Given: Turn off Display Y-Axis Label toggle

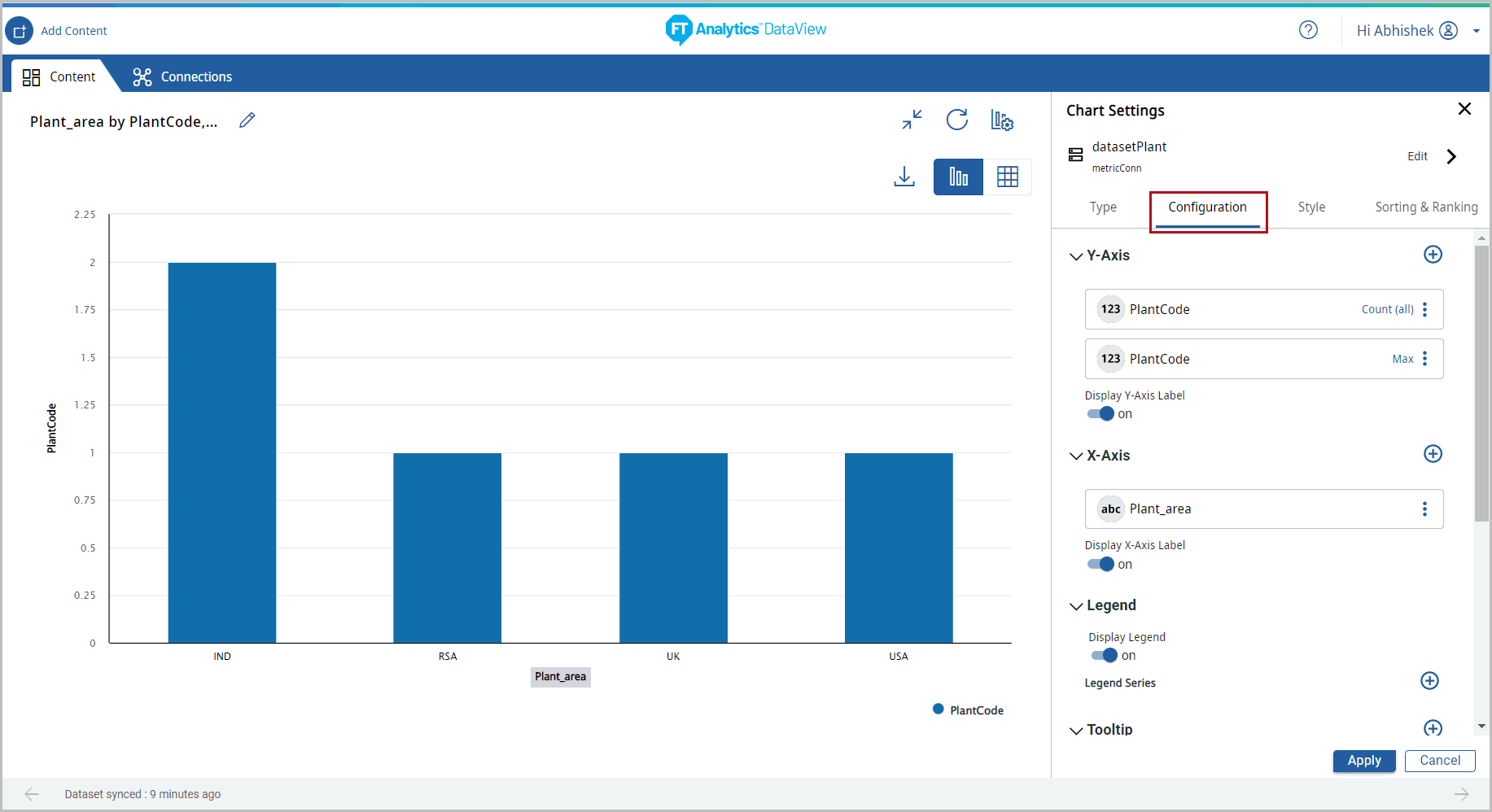Looking at the screenshot, I should coord(1101,414).
